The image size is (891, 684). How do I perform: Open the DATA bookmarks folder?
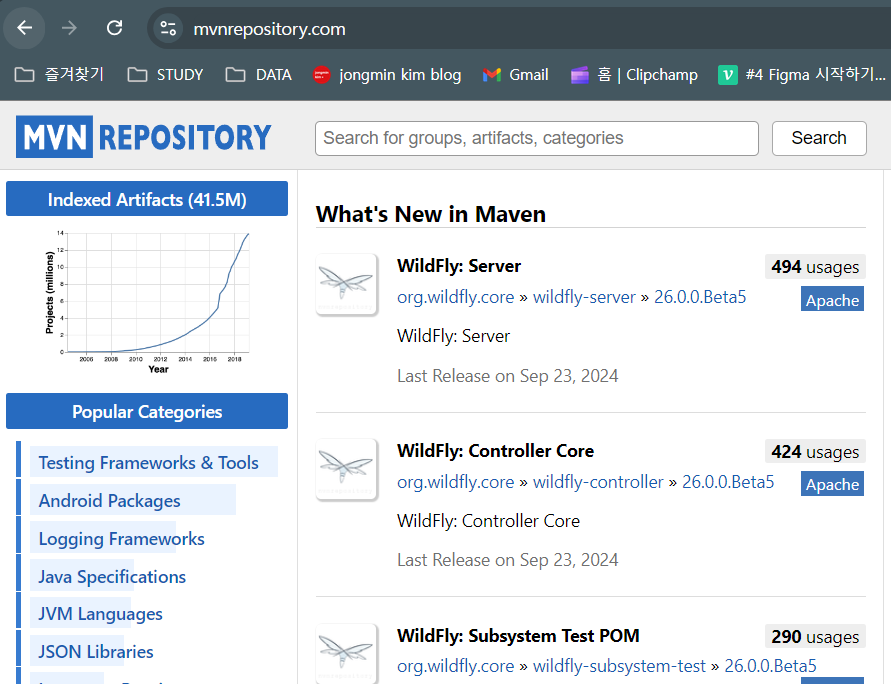click(259, 74)
